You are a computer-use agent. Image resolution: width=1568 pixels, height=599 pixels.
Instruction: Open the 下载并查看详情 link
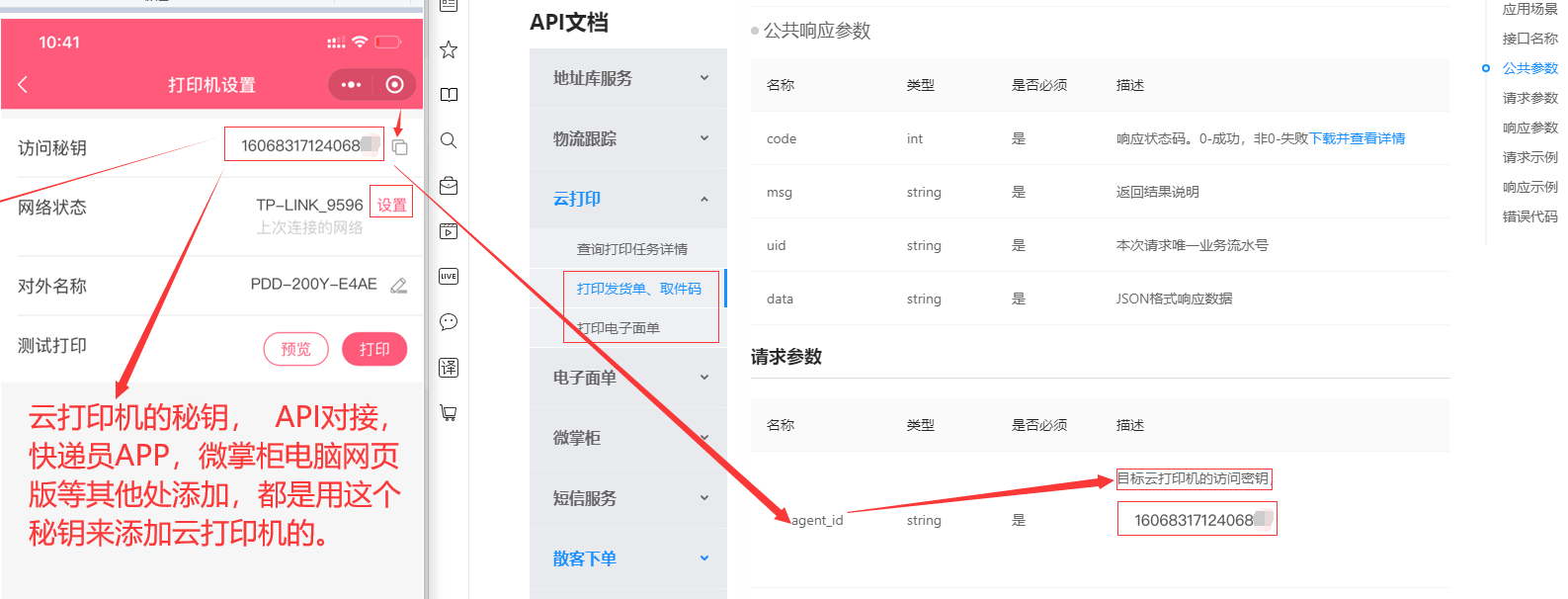point(1357,138)
